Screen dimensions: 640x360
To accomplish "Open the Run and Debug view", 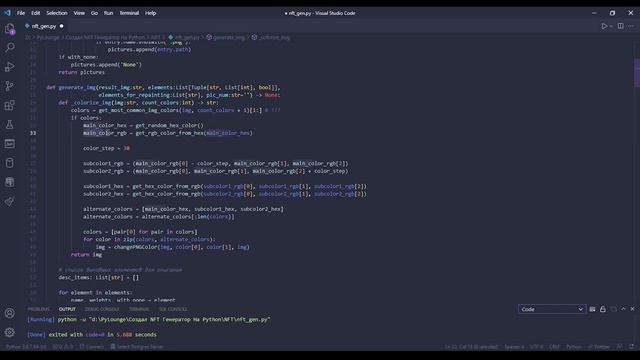I will click(x=10, y=67).
